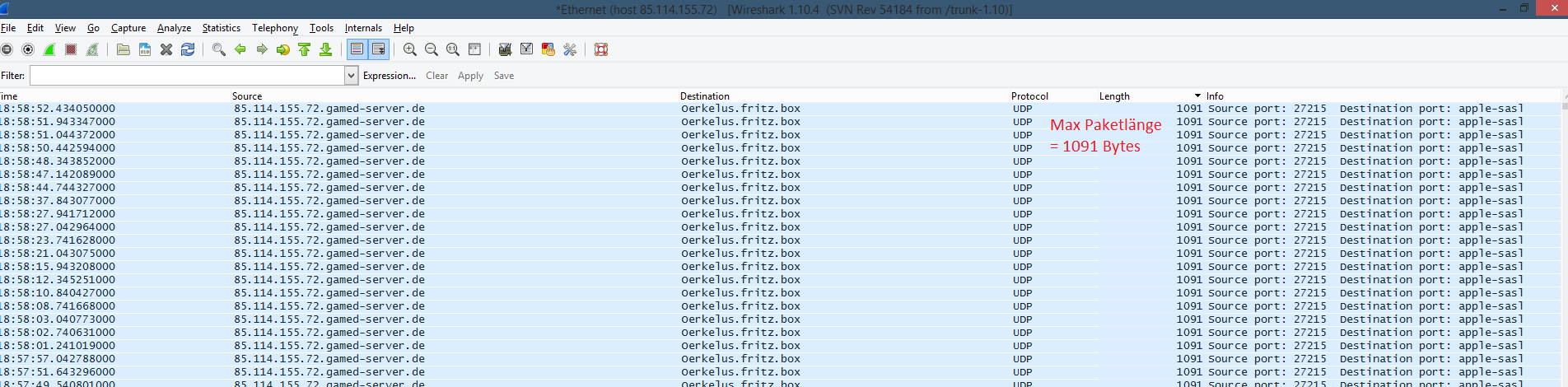Image resolution: width=1568 pixels, height=387 pixels.
Task: Select the packet at 18:58:37.843077000
Action: coord(780,201)
